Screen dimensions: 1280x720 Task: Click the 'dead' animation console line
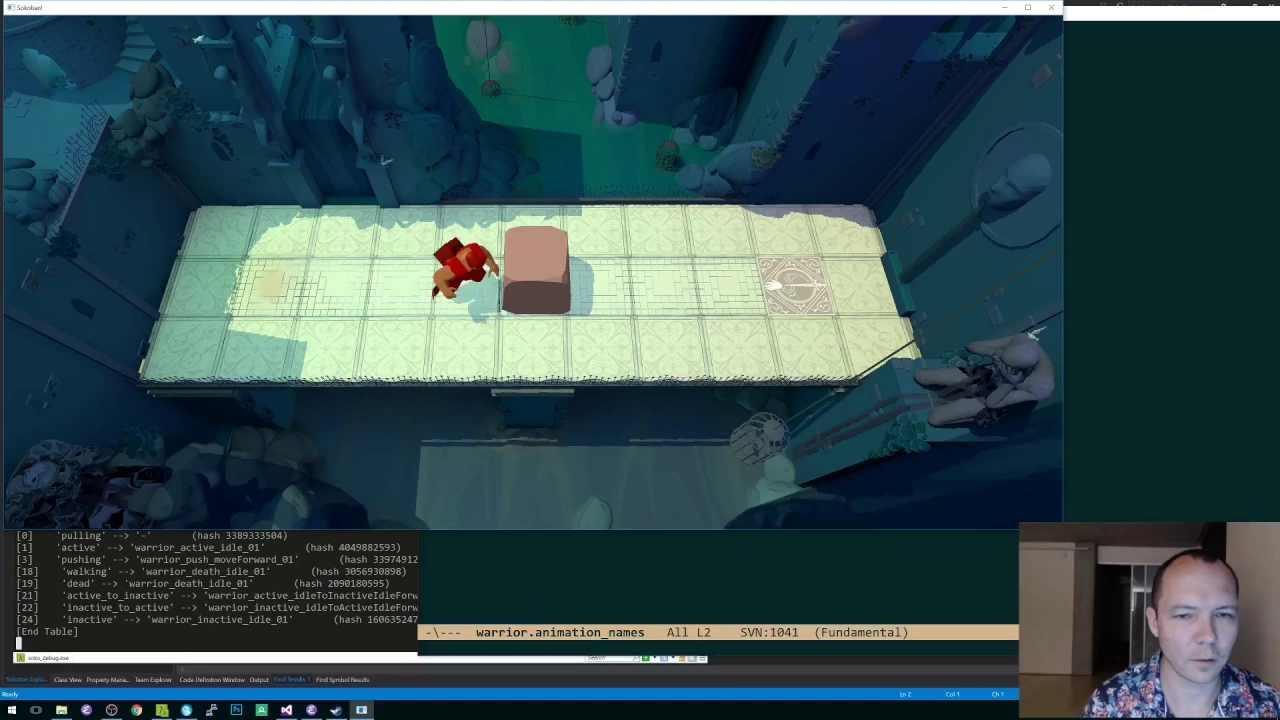point(202,583)
